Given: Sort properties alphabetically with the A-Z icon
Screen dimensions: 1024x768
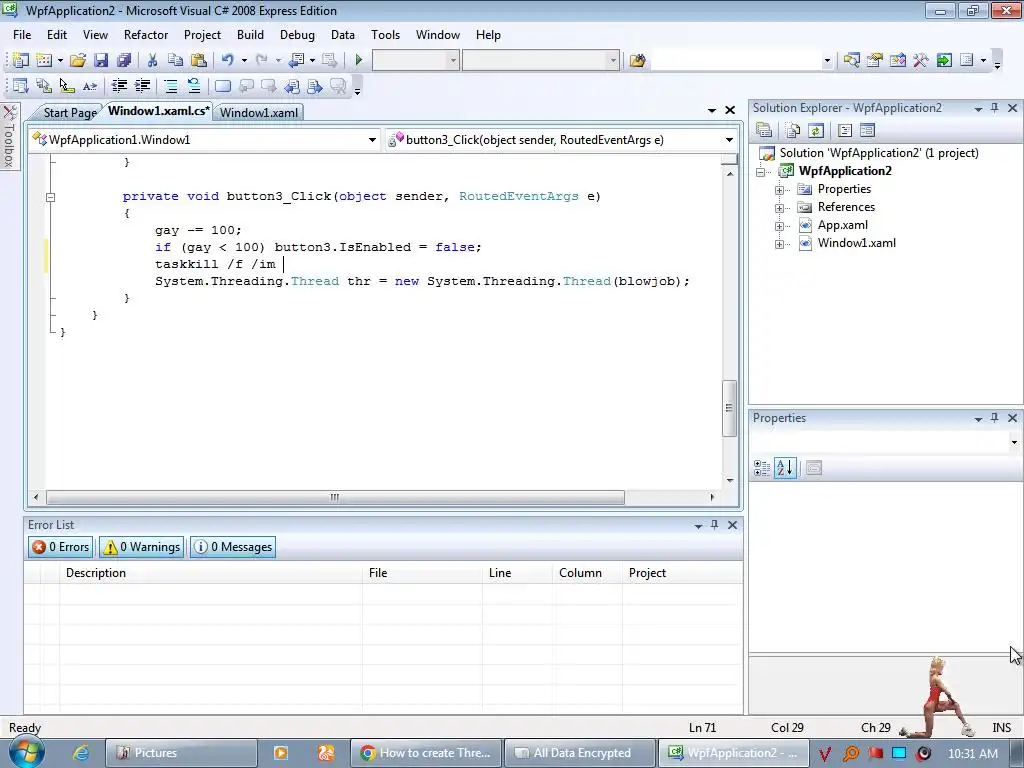Looking at the screenshot, I should [x=785, y=468].
